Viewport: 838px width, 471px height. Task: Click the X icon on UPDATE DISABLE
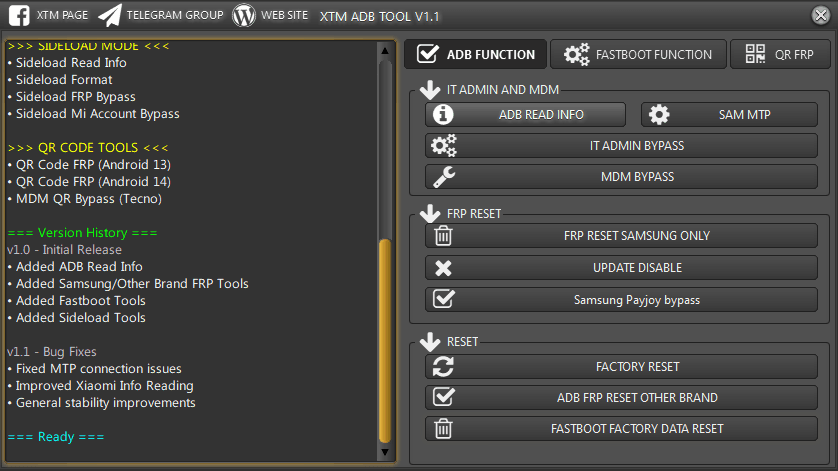(x=443, y=268)
